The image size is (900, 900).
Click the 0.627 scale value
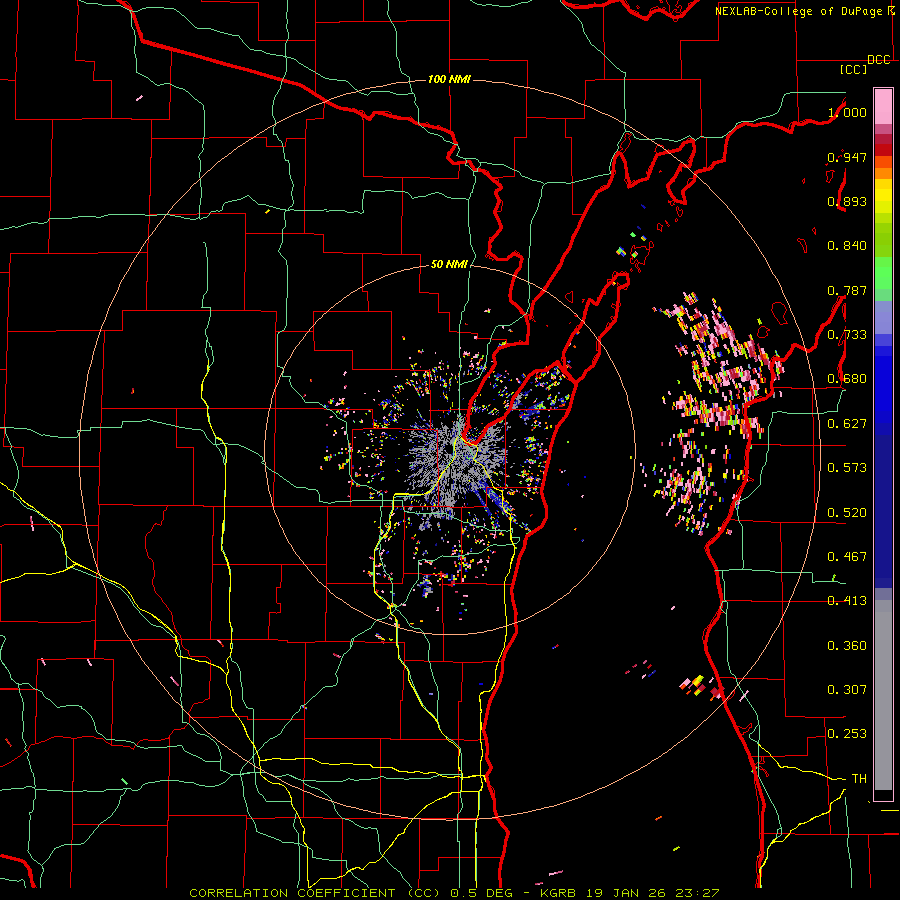tap(847, 424)
